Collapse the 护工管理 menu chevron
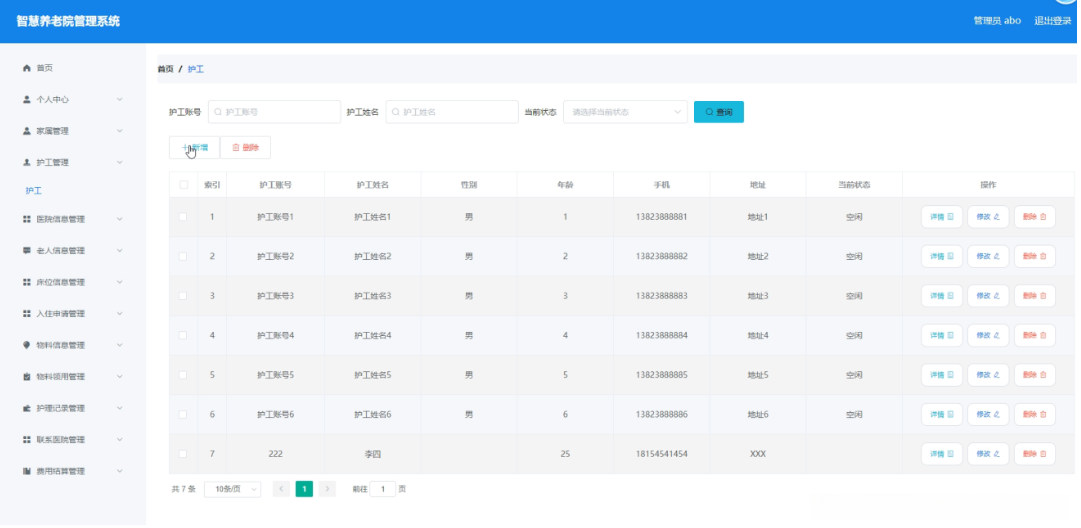The height and width of the screenshot is (528, 1081). [x=120, y=163]
